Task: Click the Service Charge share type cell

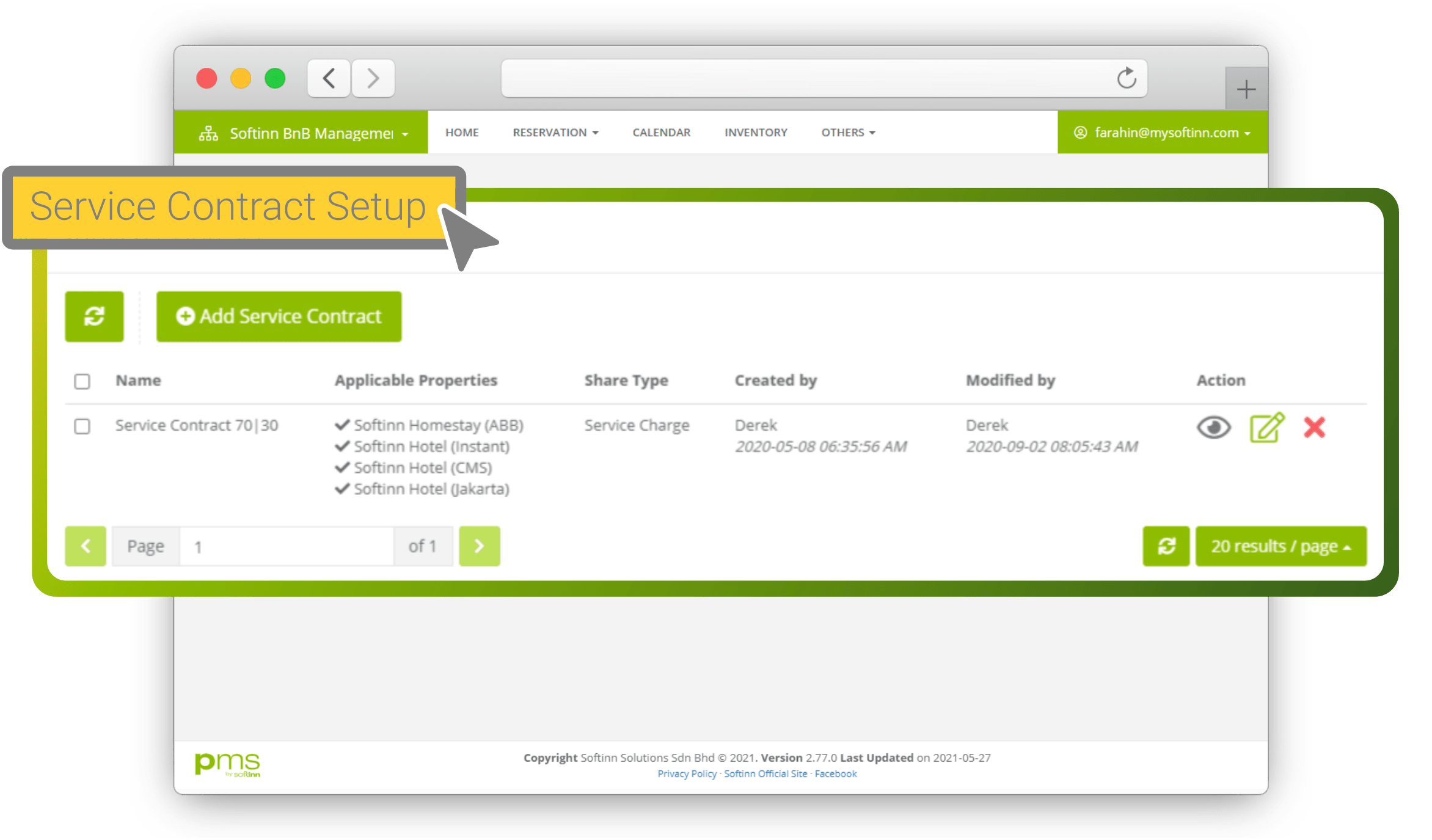Action: tap(637, 425)
